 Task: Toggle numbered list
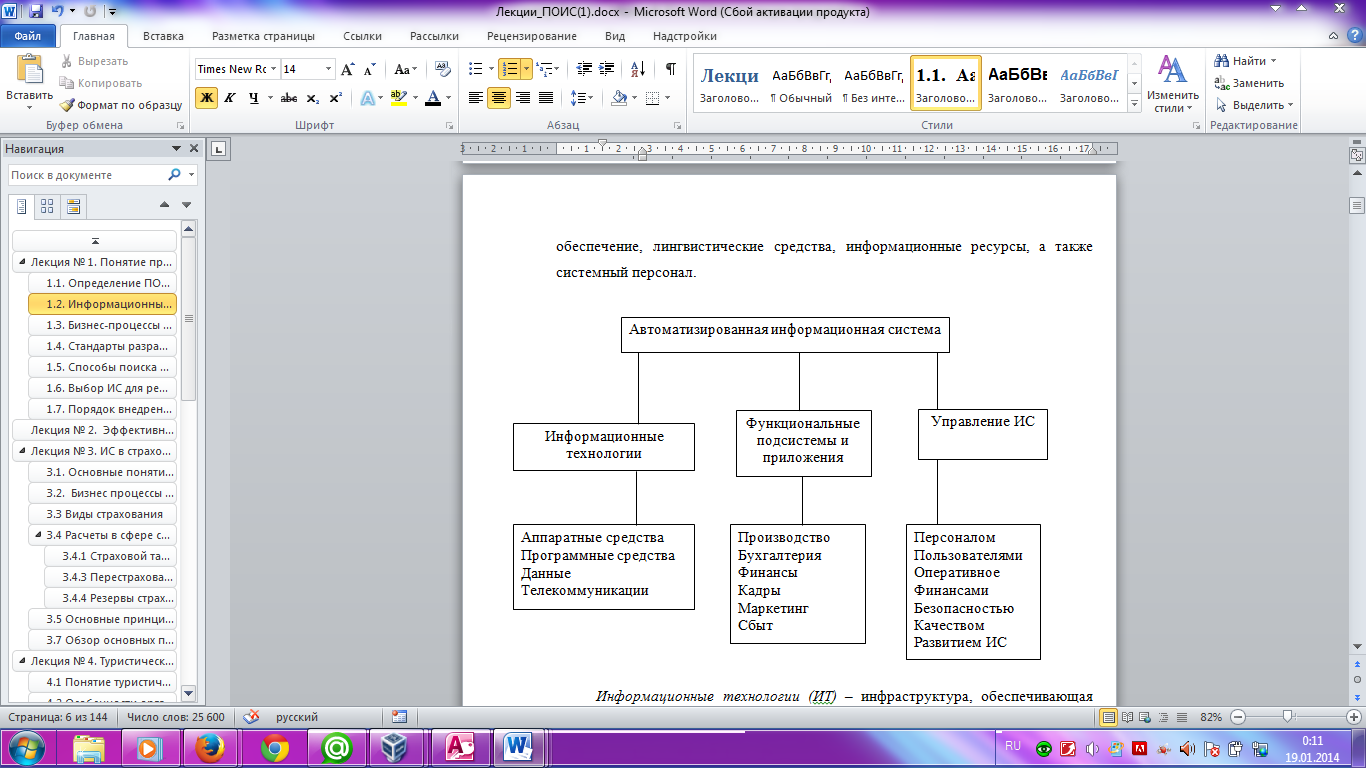pos(509,69)
